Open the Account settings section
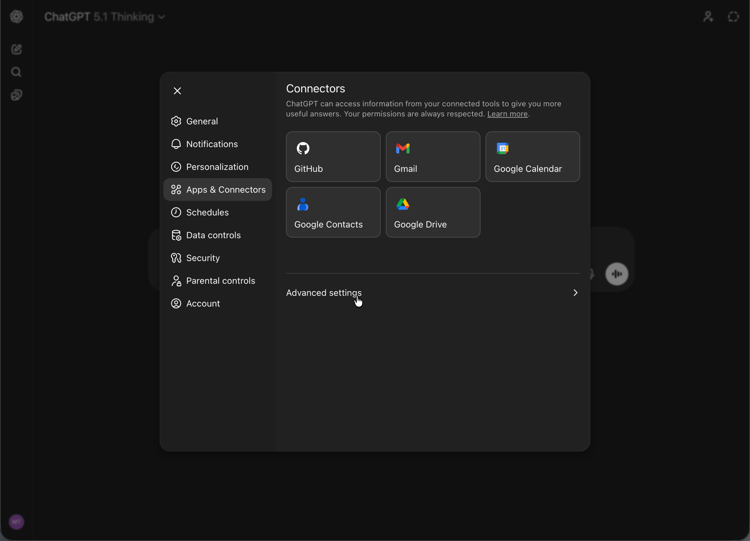 coord(218,304)
